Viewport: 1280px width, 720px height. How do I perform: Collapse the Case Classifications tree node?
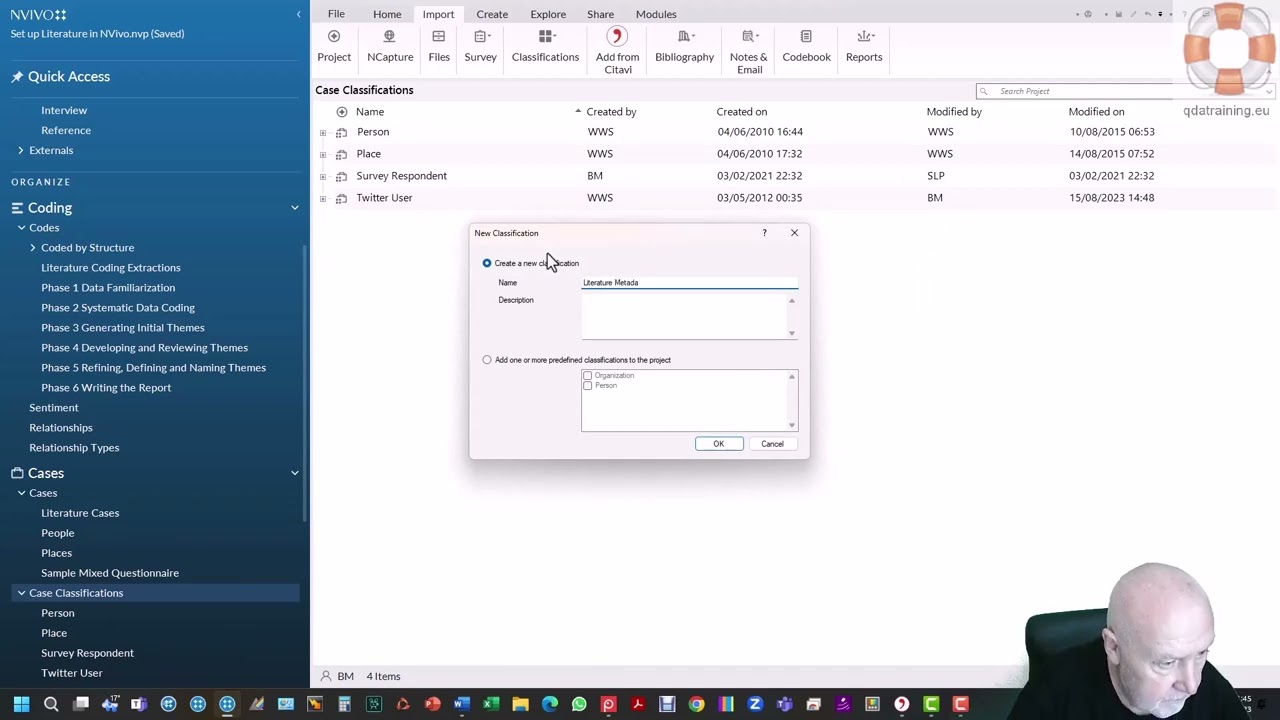[x=21, y=593]
